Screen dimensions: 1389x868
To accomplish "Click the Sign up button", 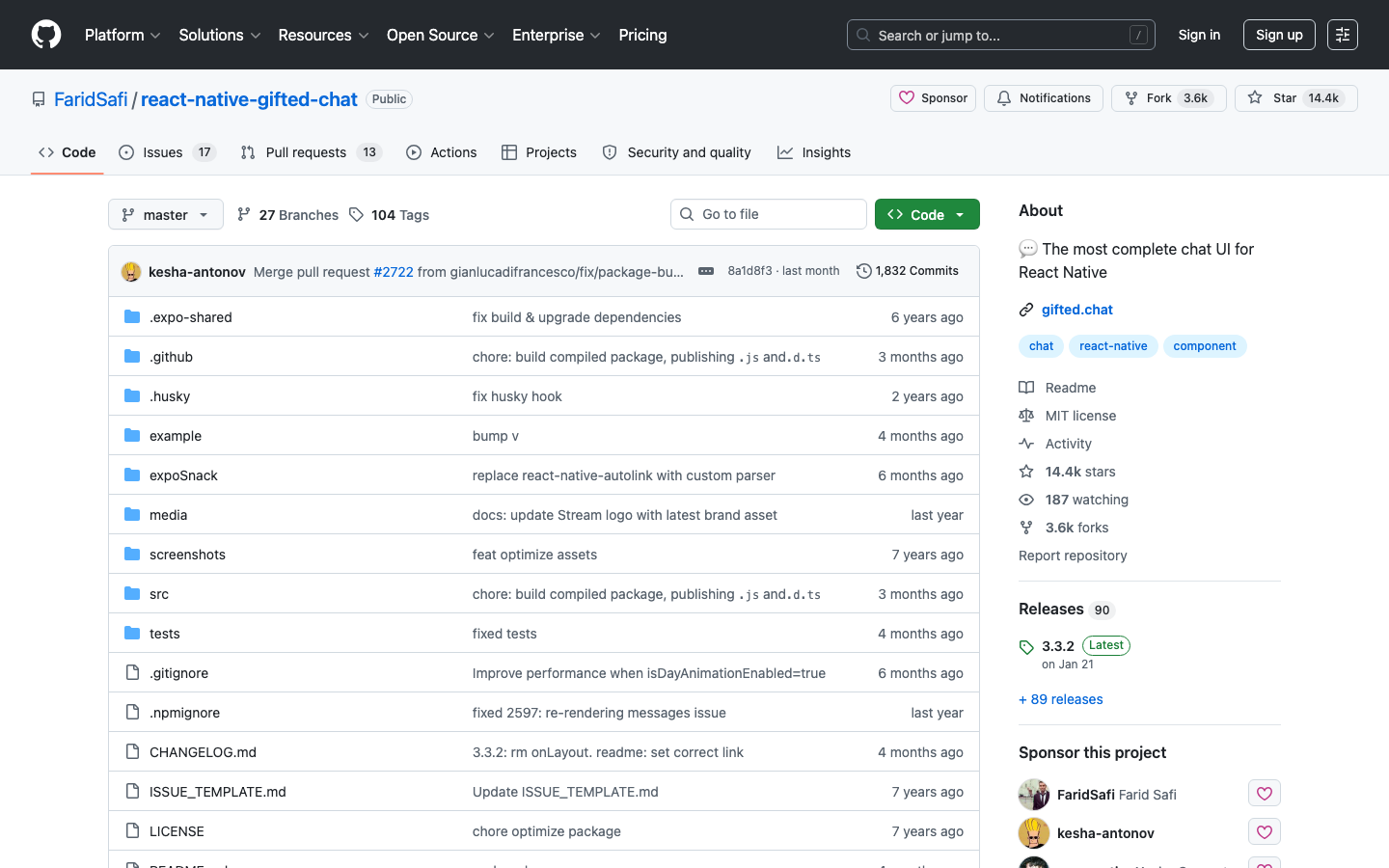I will tap(1279, 35).
